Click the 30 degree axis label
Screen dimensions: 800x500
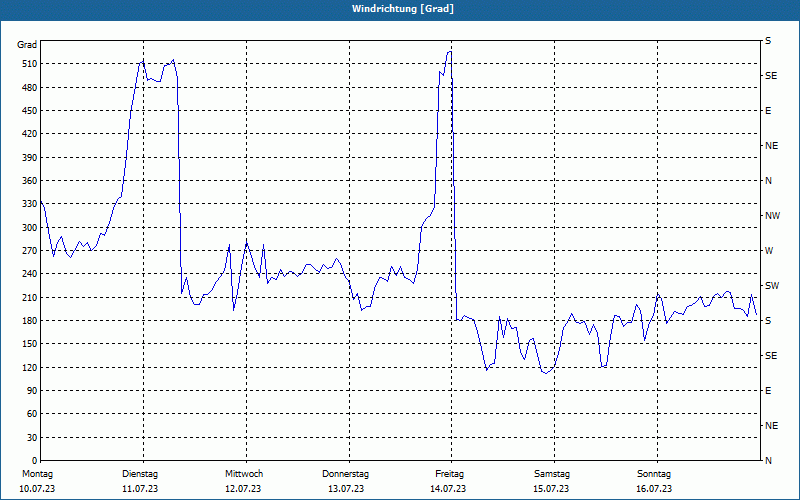coord(31,438)
